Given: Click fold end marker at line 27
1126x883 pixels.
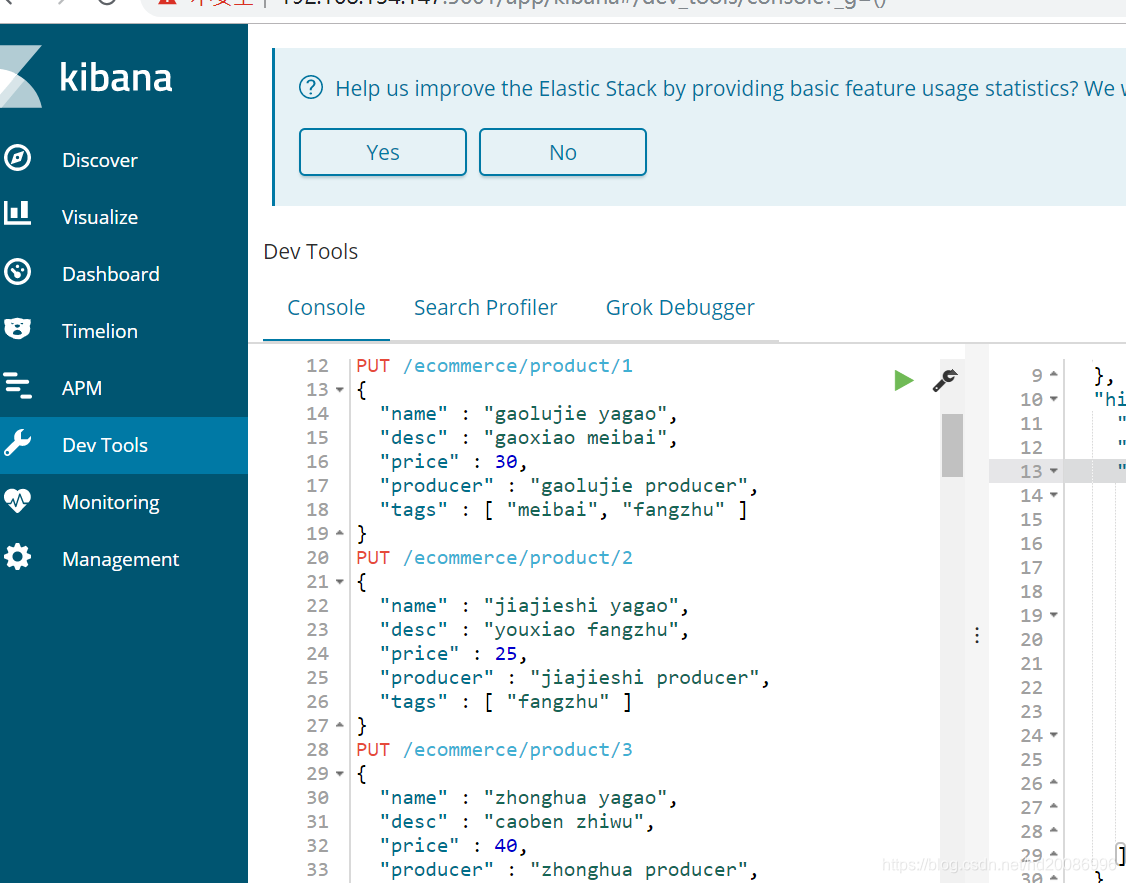Looking at the screenshot, I should click(x=340, y=725).
